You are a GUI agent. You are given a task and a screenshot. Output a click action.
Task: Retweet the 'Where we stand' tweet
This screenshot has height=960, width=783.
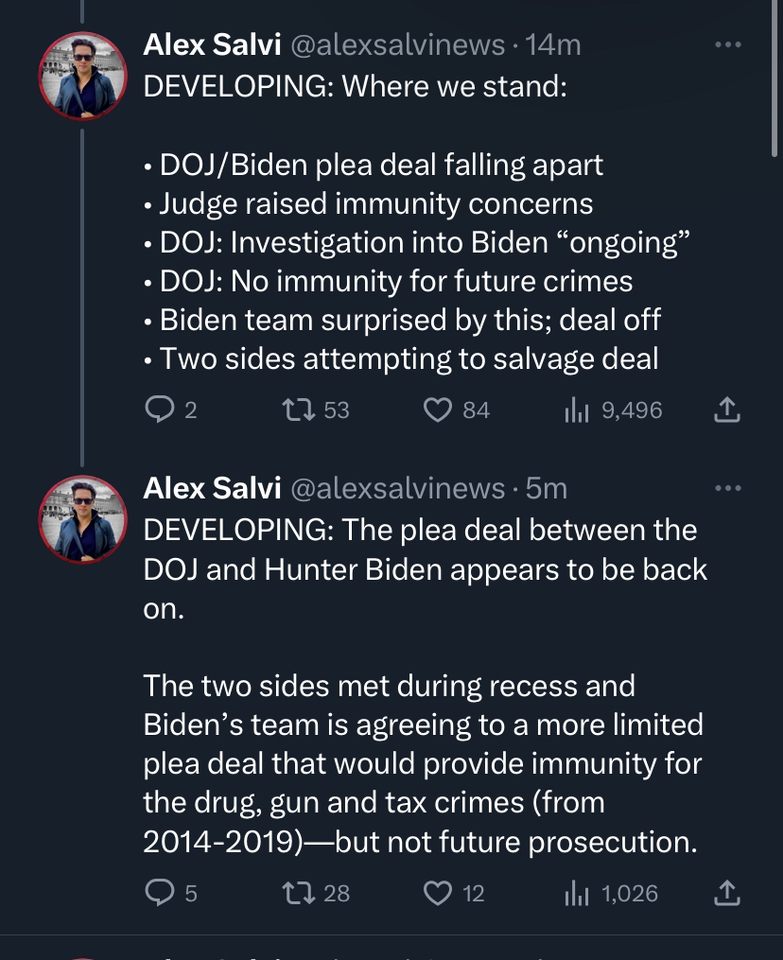[295, 409]
